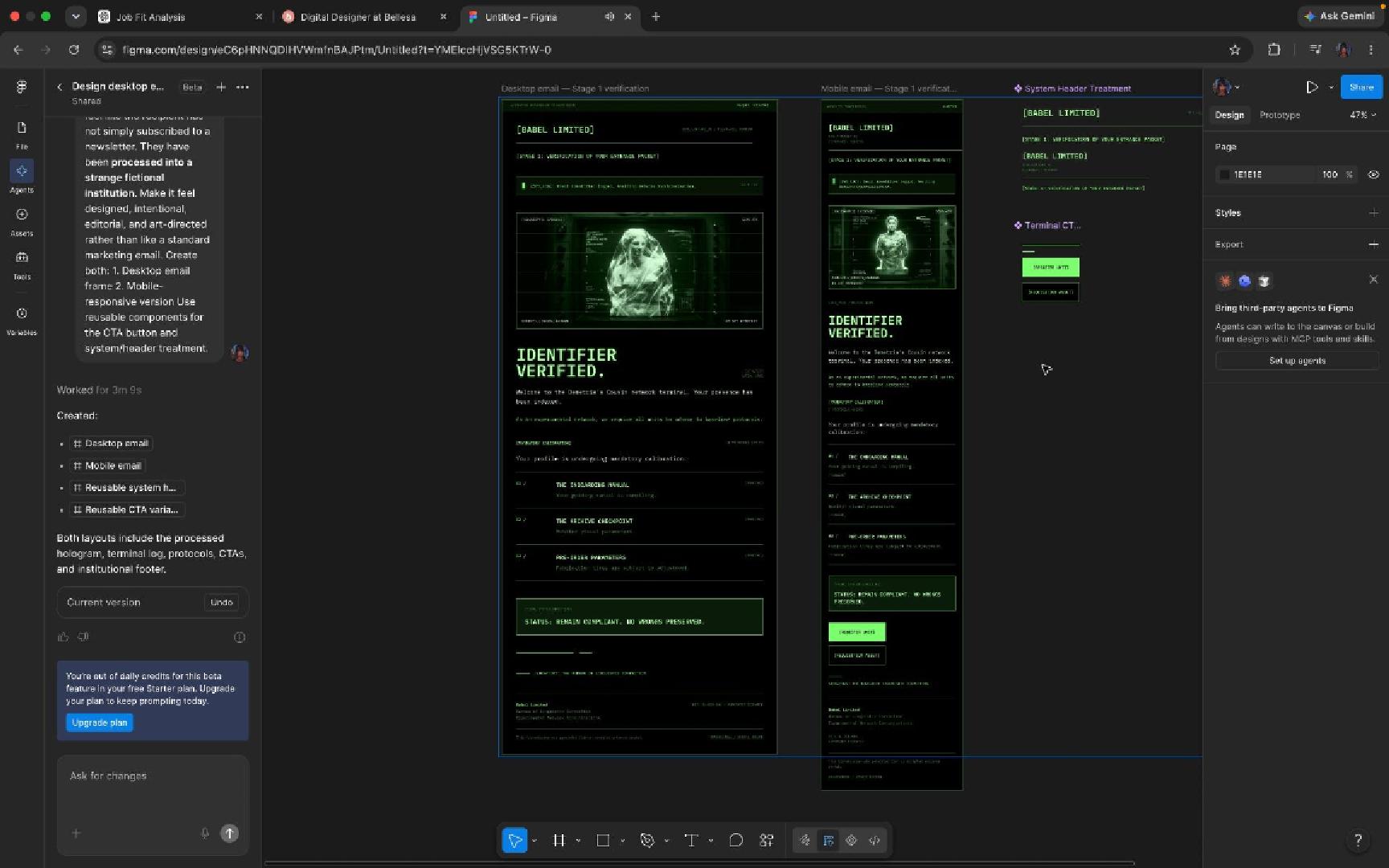Select the Frame tool
Viewport: 1389px width, 868px height.
559,840
